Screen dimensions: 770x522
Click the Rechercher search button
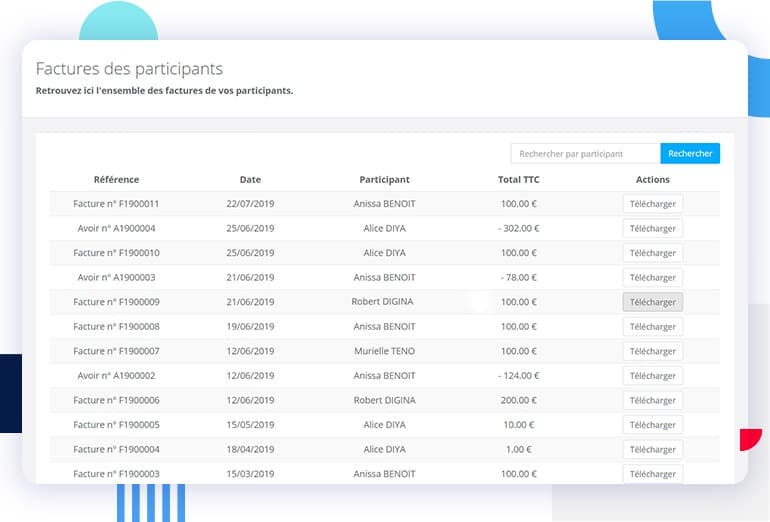coord(690,154)
